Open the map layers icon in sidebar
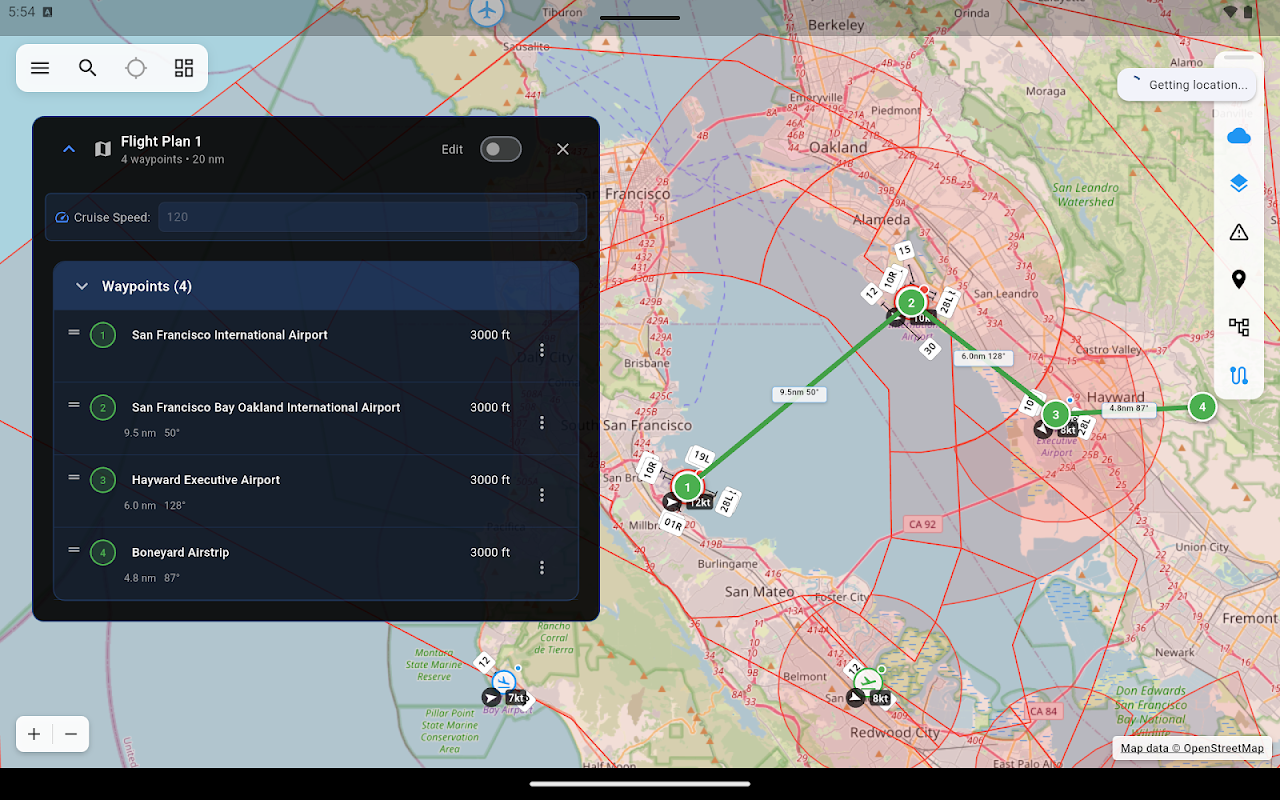Viewport: 1280px width, 800px height. click(1239, 184)
